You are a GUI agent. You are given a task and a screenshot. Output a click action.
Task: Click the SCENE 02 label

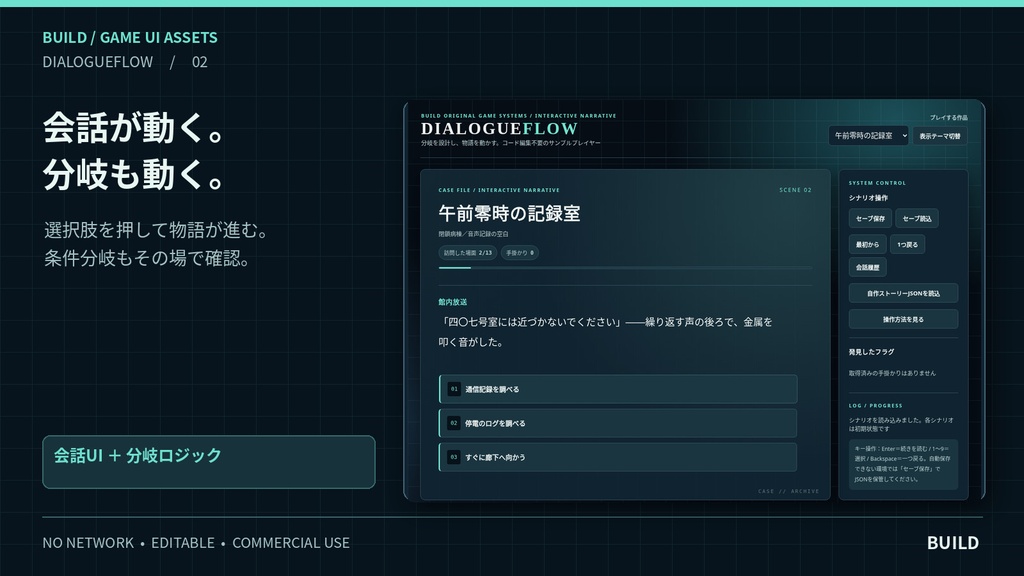[795, 190]
